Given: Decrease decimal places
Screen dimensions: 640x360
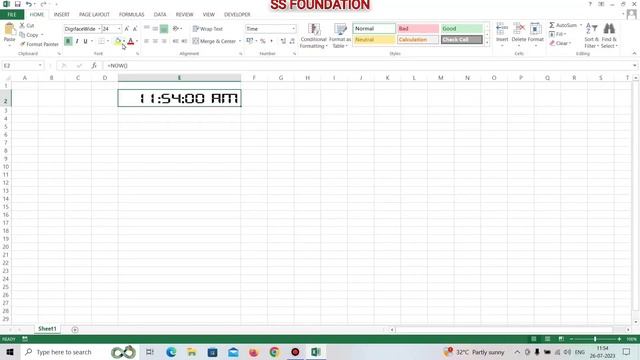Looking at the screenshot, I should pyautogui.click(x=292, y=41).
